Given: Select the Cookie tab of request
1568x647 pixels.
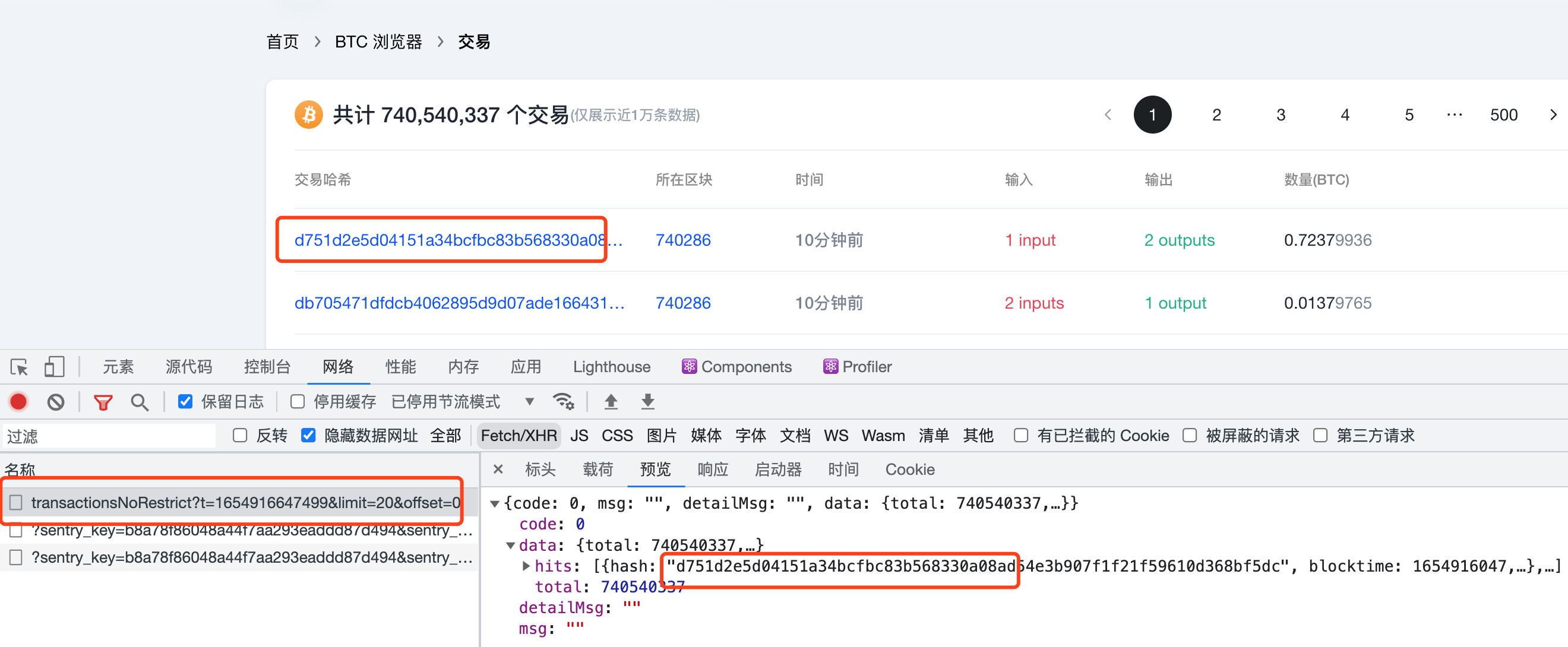Looking at the screenshot, I should (909, 469).
